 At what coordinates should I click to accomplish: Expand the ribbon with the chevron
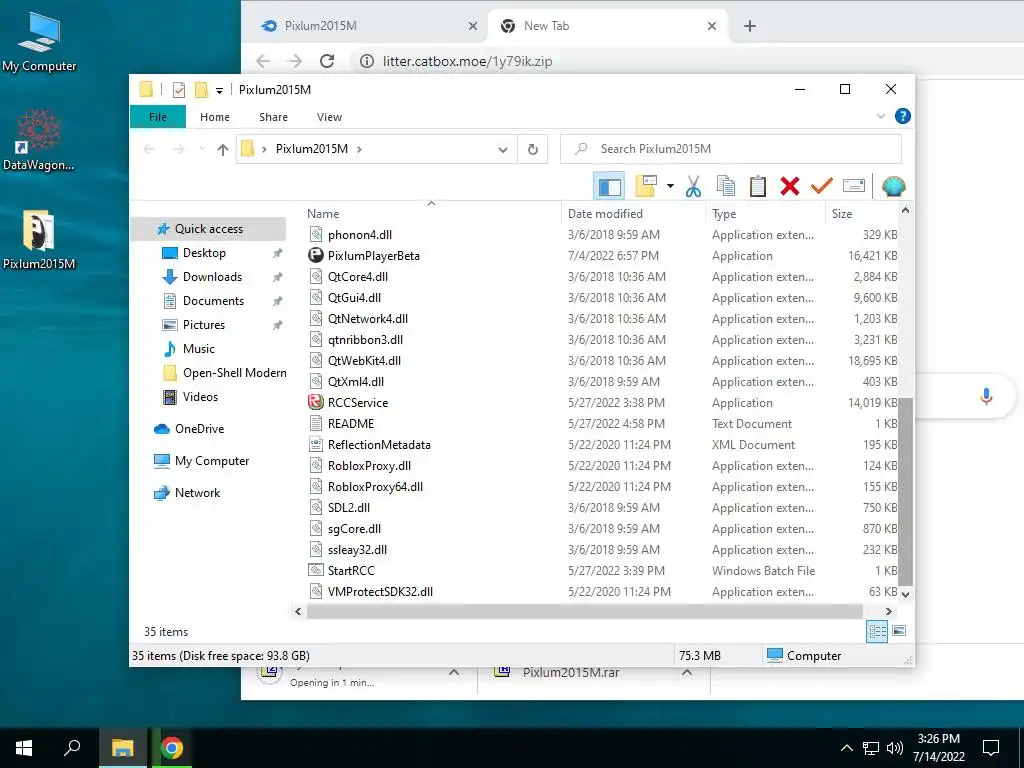tap(880, 116)
